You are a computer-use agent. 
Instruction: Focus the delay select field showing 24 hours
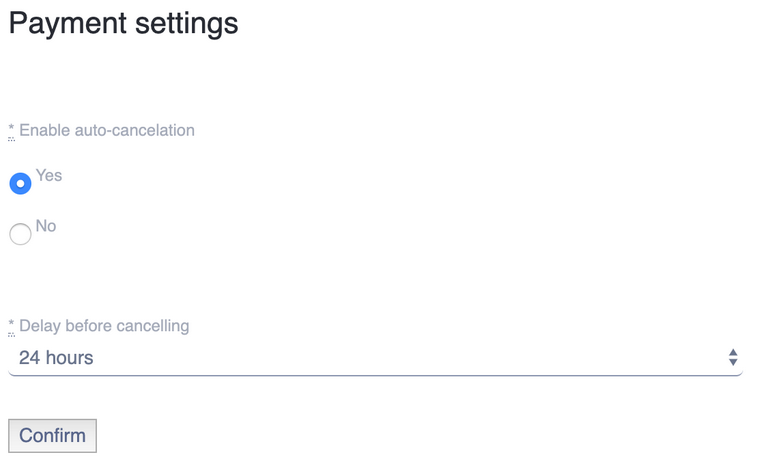tap(375, 358)
